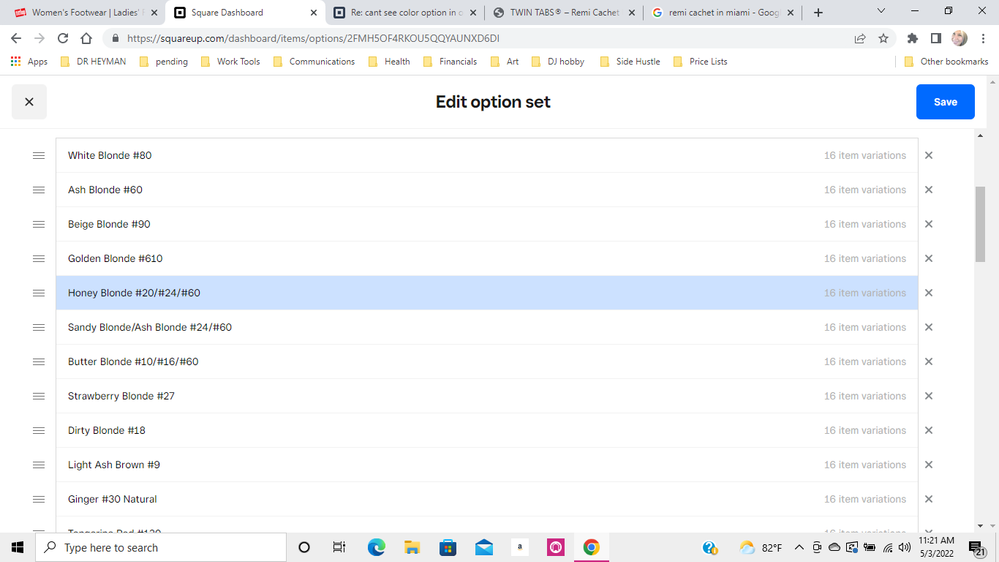Remove the Strawberry Blonde #27 option
Image resolution: width=999 pixels, height=562 pixels.
(928, 396)
